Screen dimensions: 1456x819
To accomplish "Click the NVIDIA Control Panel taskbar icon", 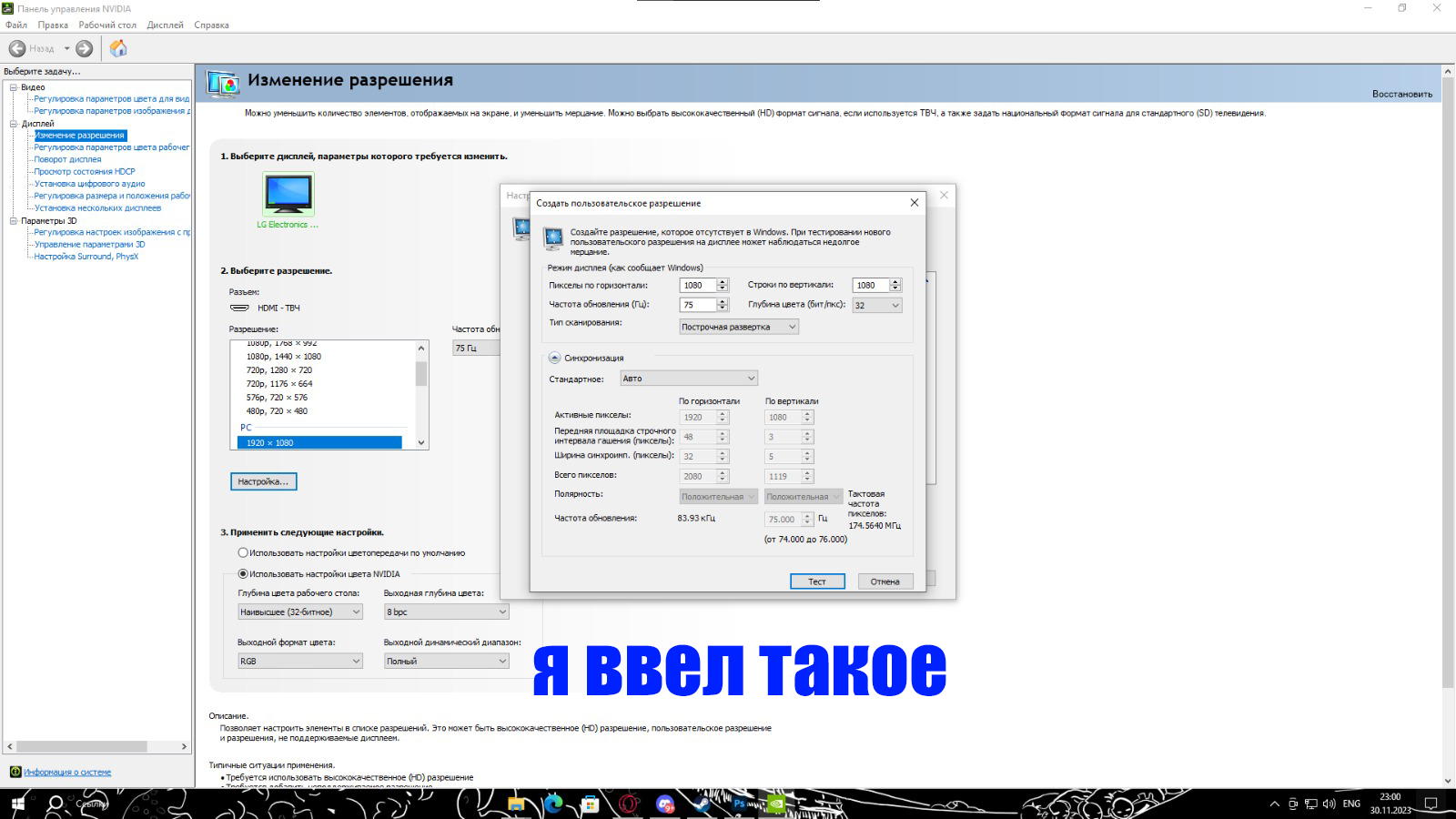I will tap(776, 804).
